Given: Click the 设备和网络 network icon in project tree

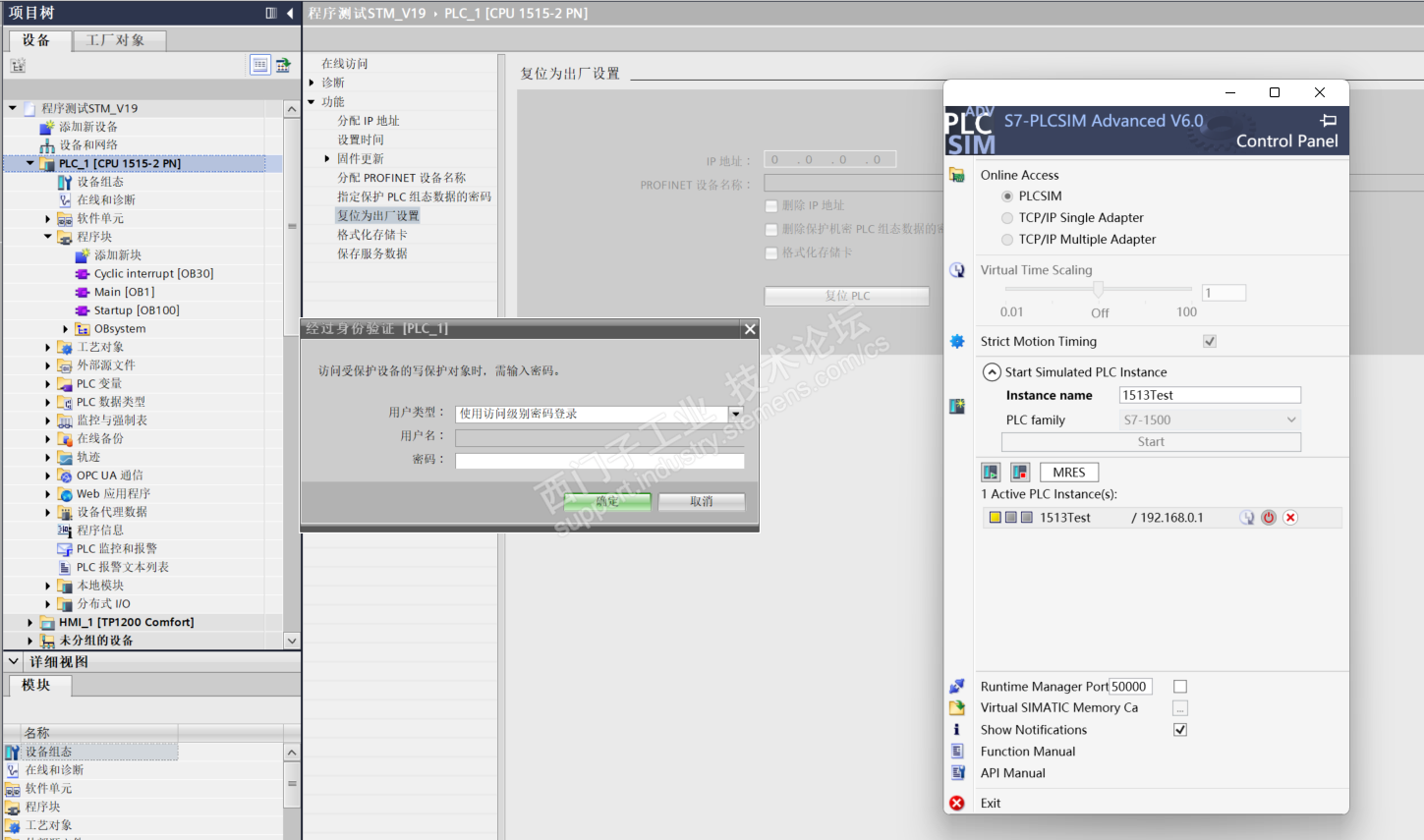Looking at the screenshot, I should tap(46, 144).
